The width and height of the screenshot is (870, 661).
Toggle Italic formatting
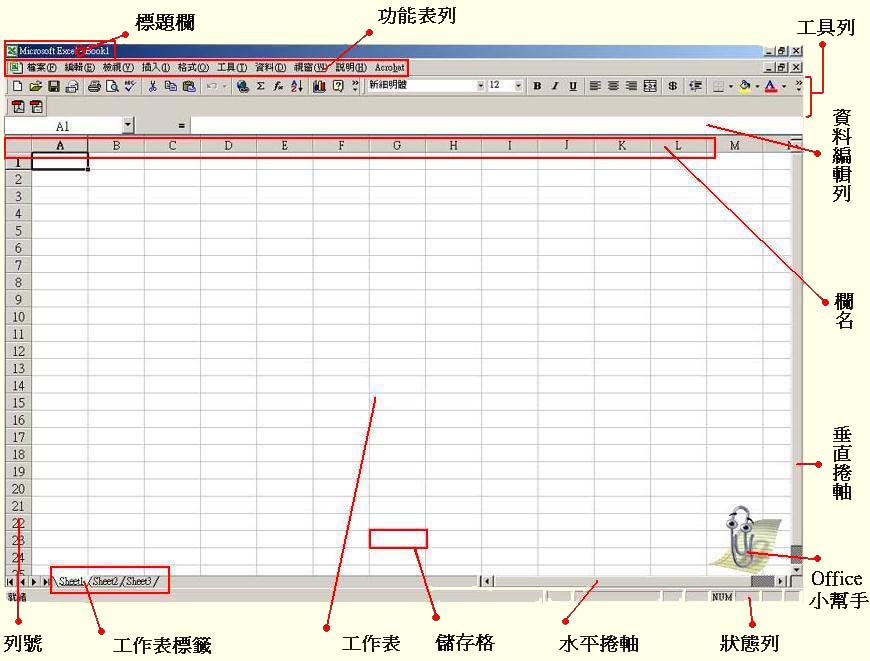pos(555,87)
